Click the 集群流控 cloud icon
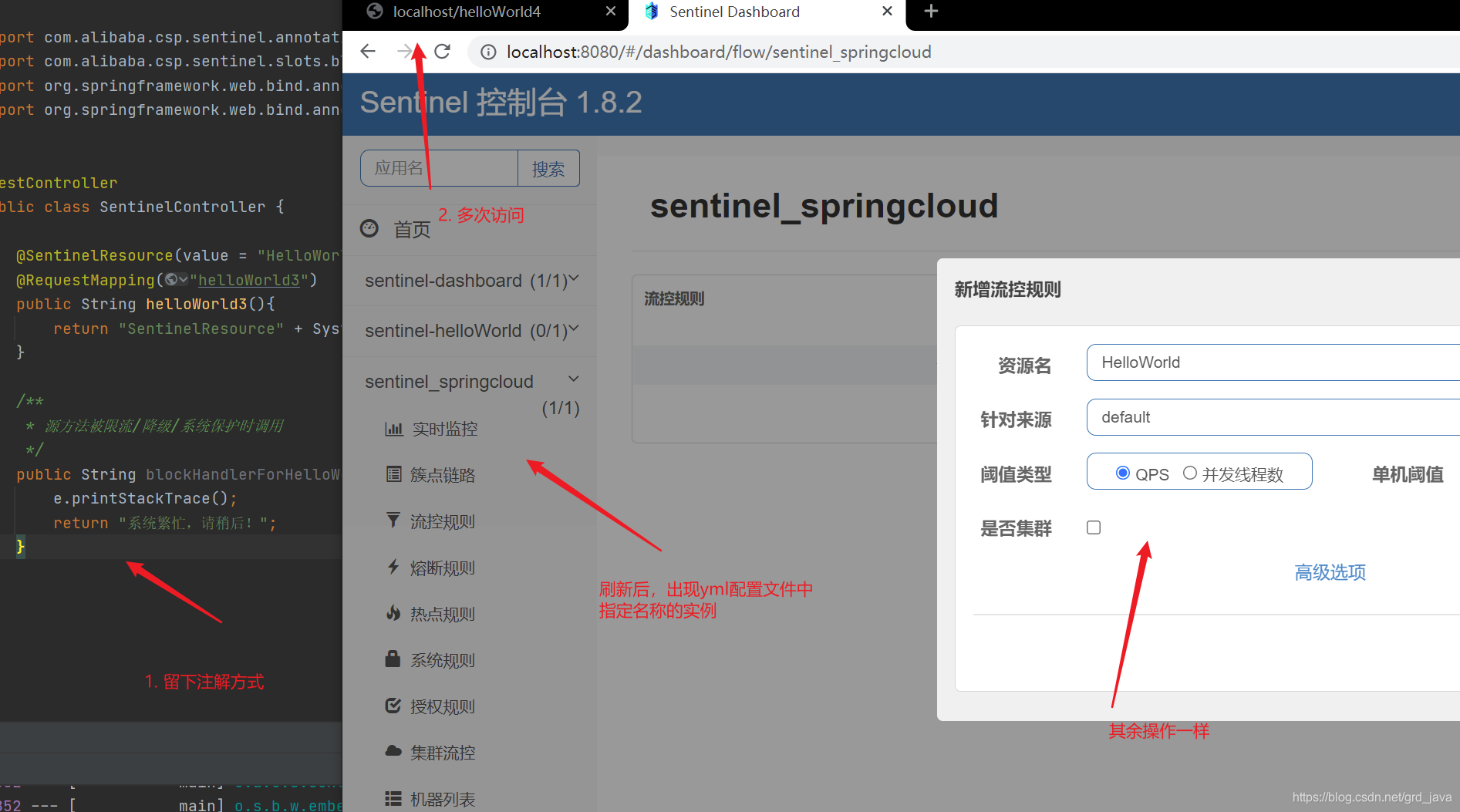Image resolution: width=1460 pixels, height=812 pixels. pyautogui.click(x=393, y=751)
